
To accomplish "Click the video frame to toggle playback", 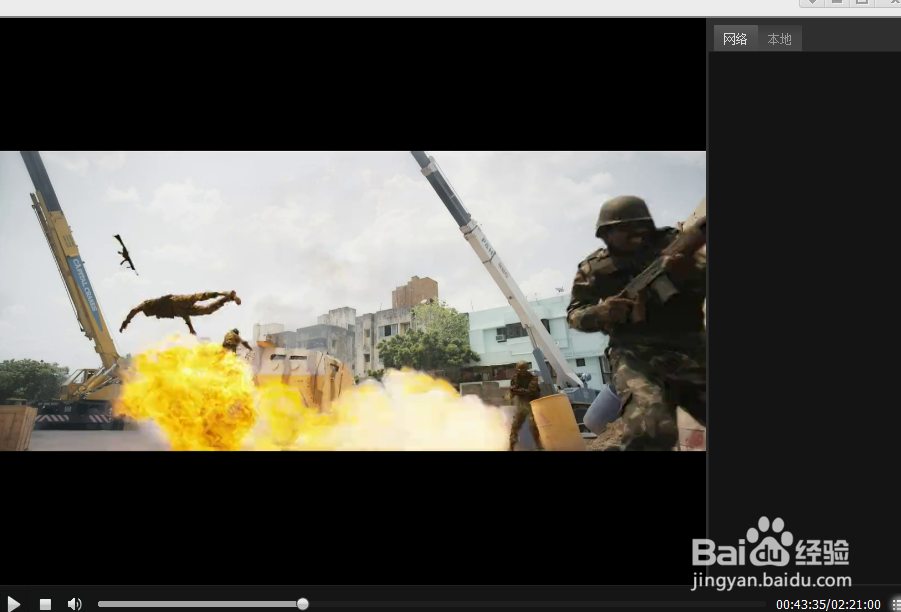I will tap(353, 301).
